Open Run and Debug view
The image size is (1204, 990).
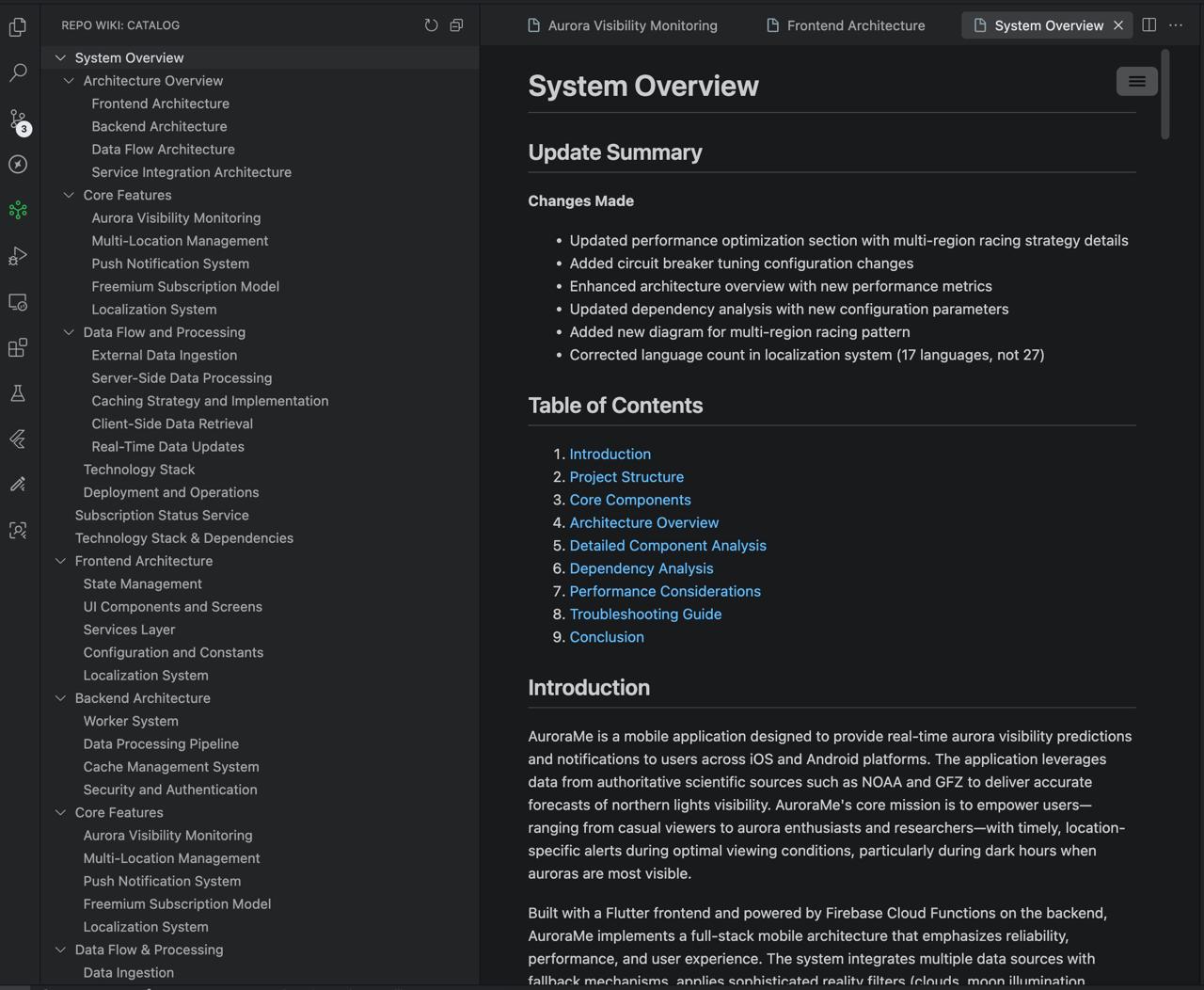(x=18, y=256)
